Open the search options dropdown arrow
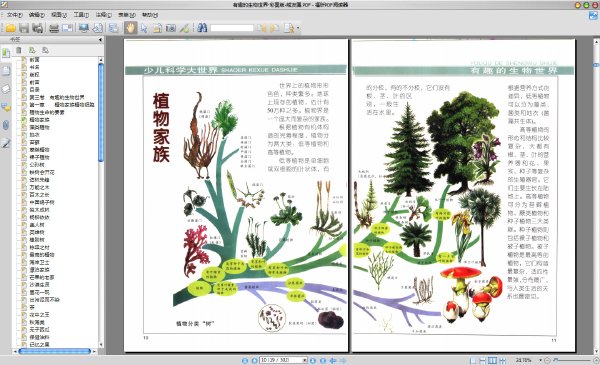 coord(298,28)
